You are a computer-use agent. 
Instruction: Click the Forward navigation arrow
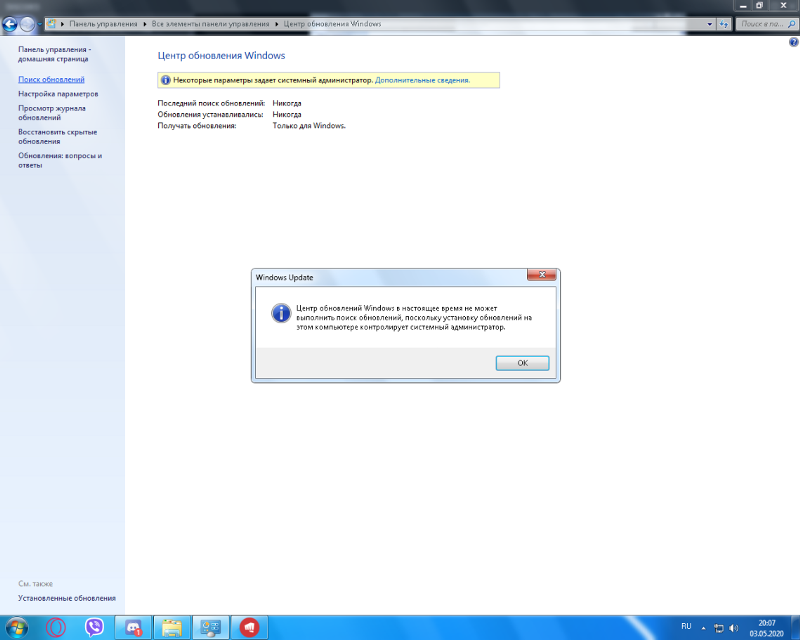27,24
